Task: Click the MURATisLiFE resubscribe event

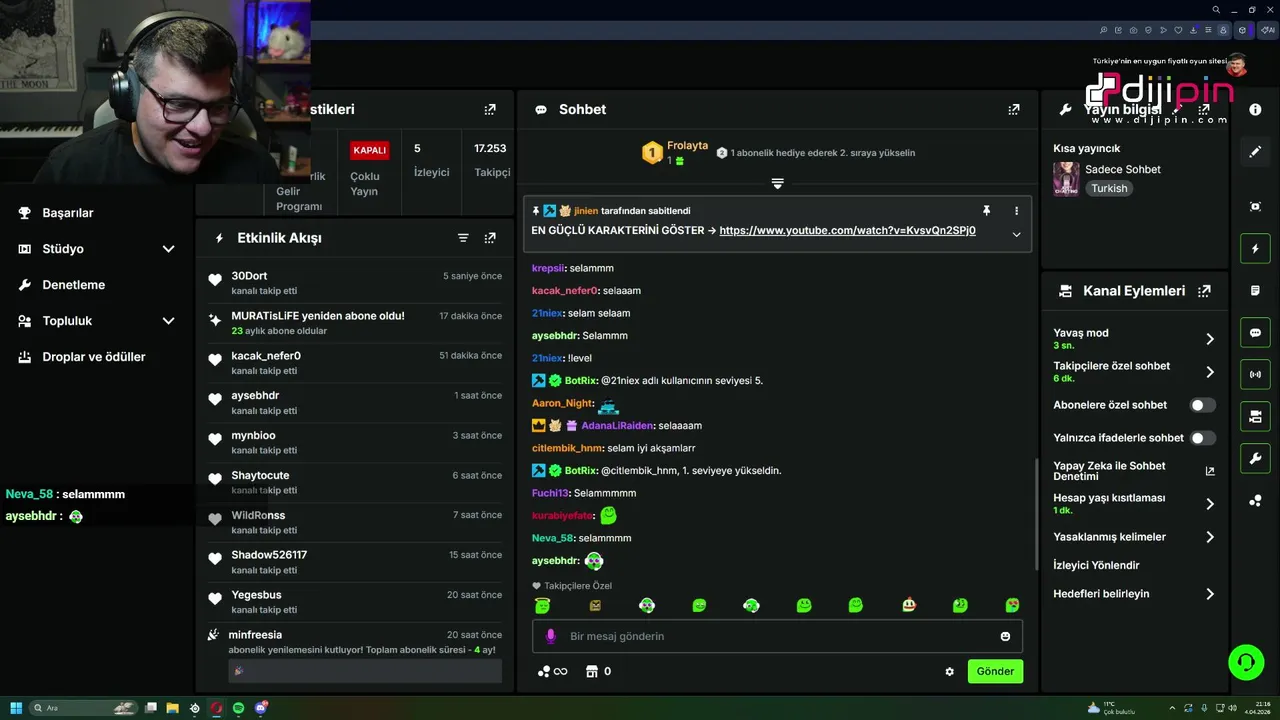Action: (355, 323)
